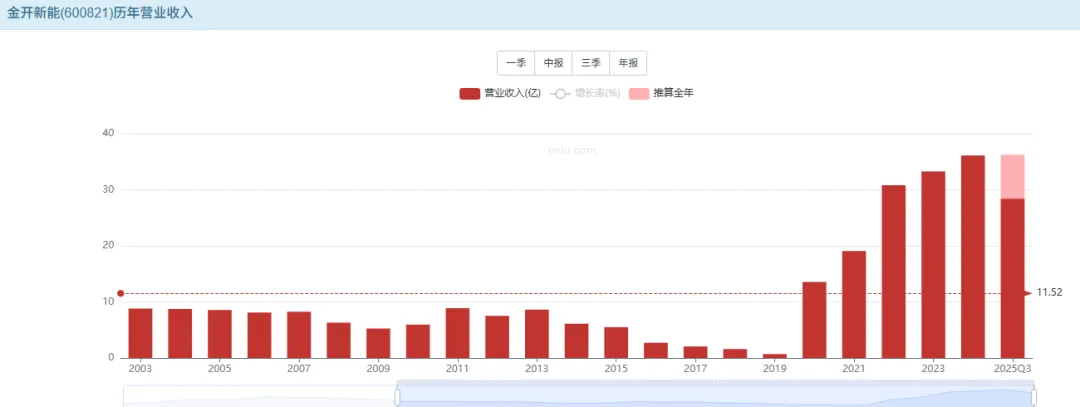
Task: Click the 40 y-axis label
Action: pyautogui.click(x=107, y=133)
